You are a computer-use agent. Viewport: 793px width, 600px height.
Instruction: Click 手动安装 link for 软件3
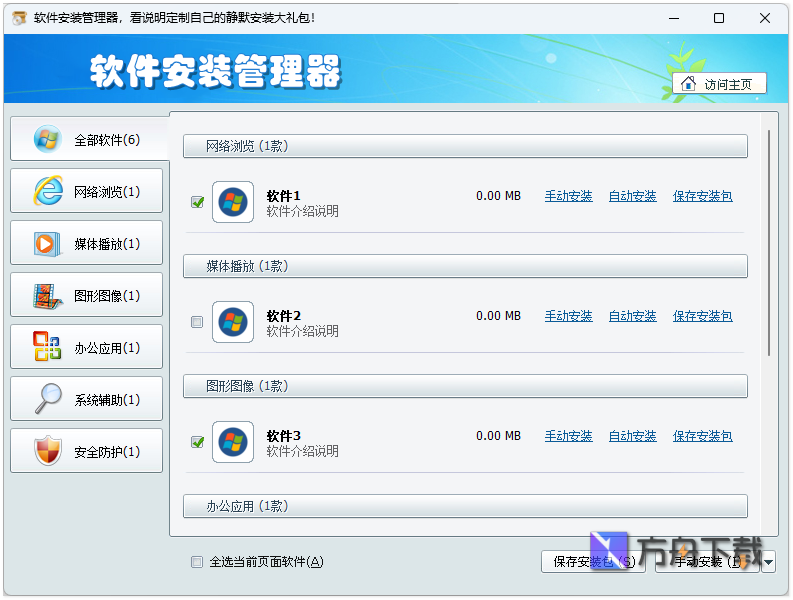pyautogui.click(x=568, y=436)
